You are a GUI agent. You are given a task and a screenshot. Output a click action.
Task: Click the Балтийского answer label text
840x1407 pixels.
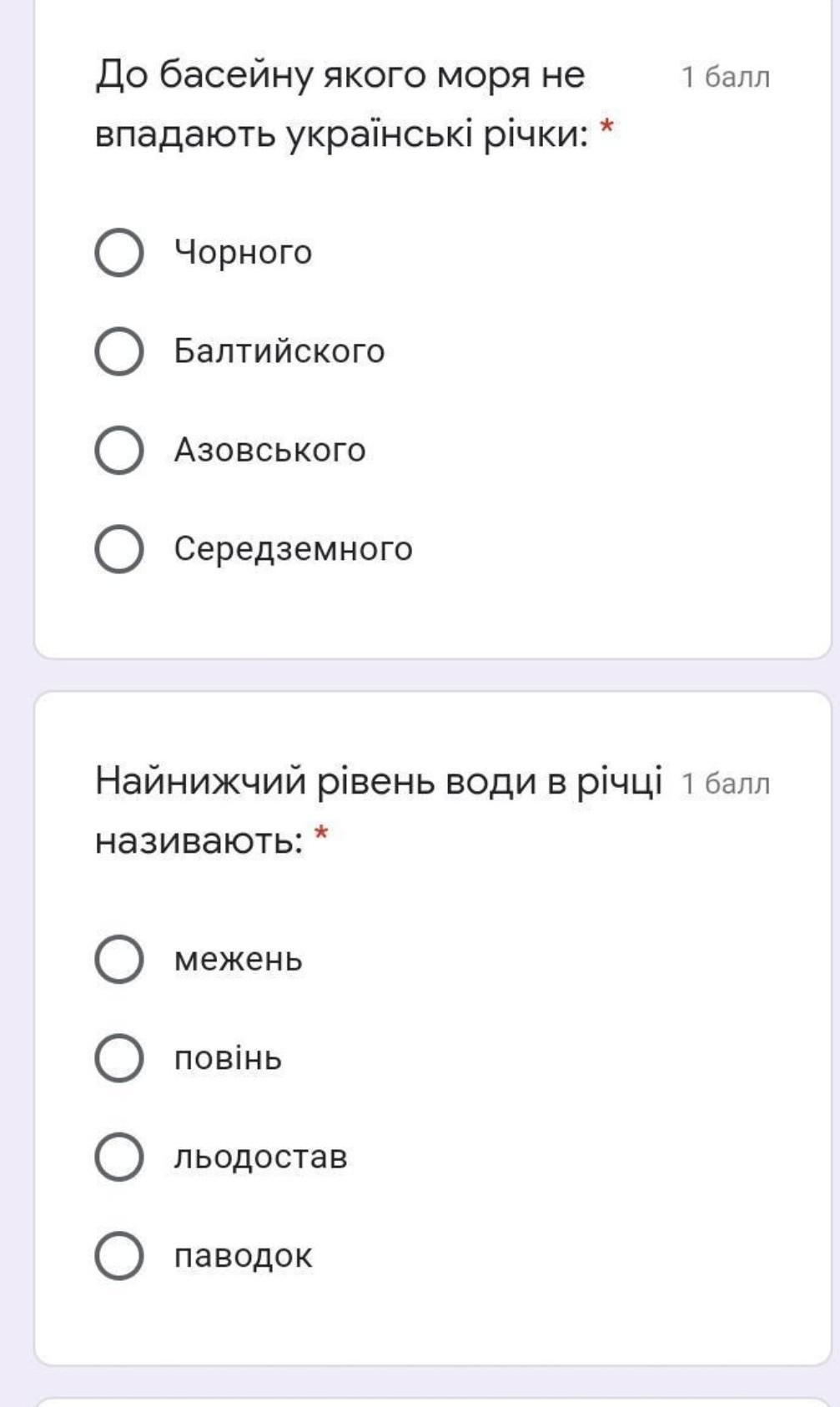(x=279, y=351)
